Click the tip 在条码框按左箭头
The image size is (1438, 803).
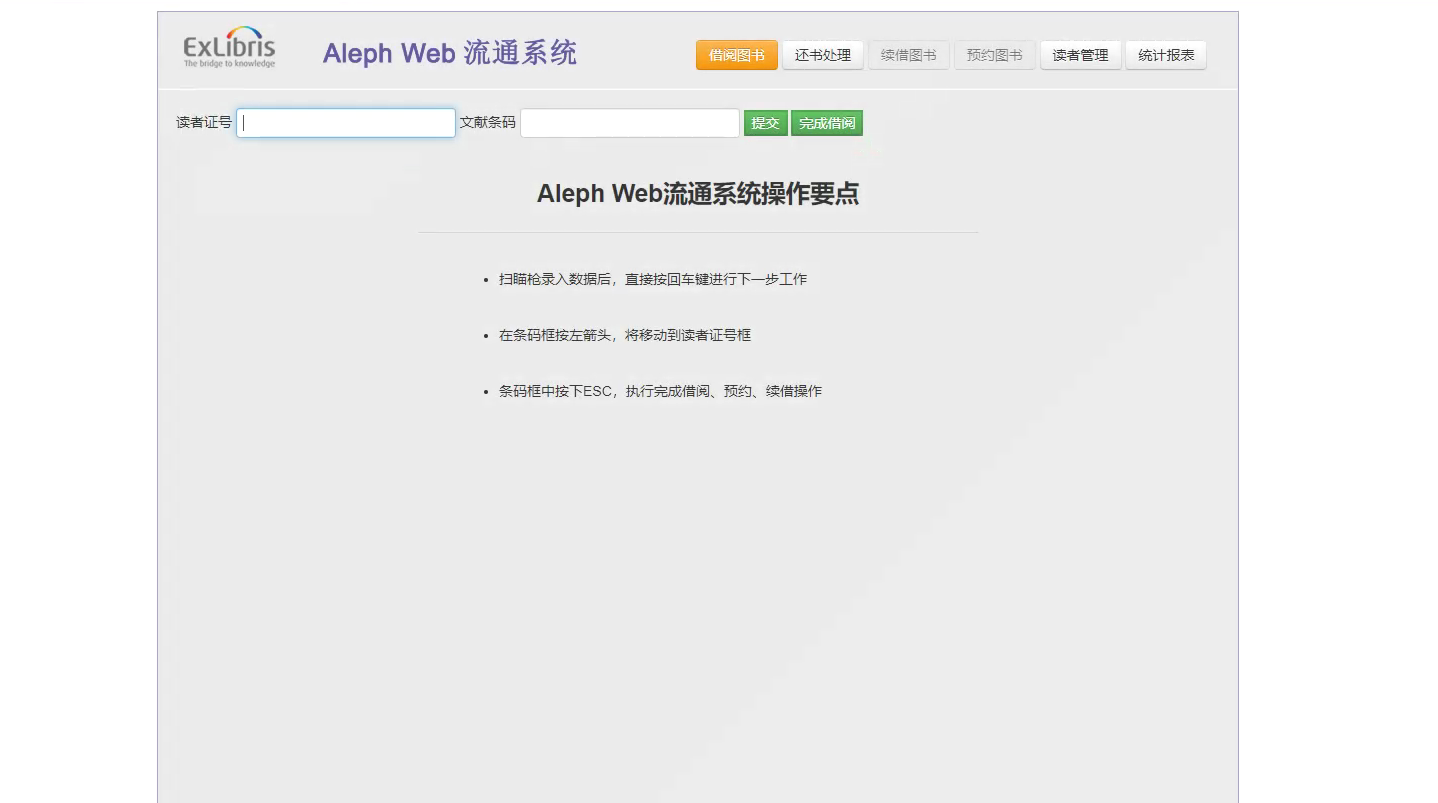pyautogui.click(x=625, y=335)
